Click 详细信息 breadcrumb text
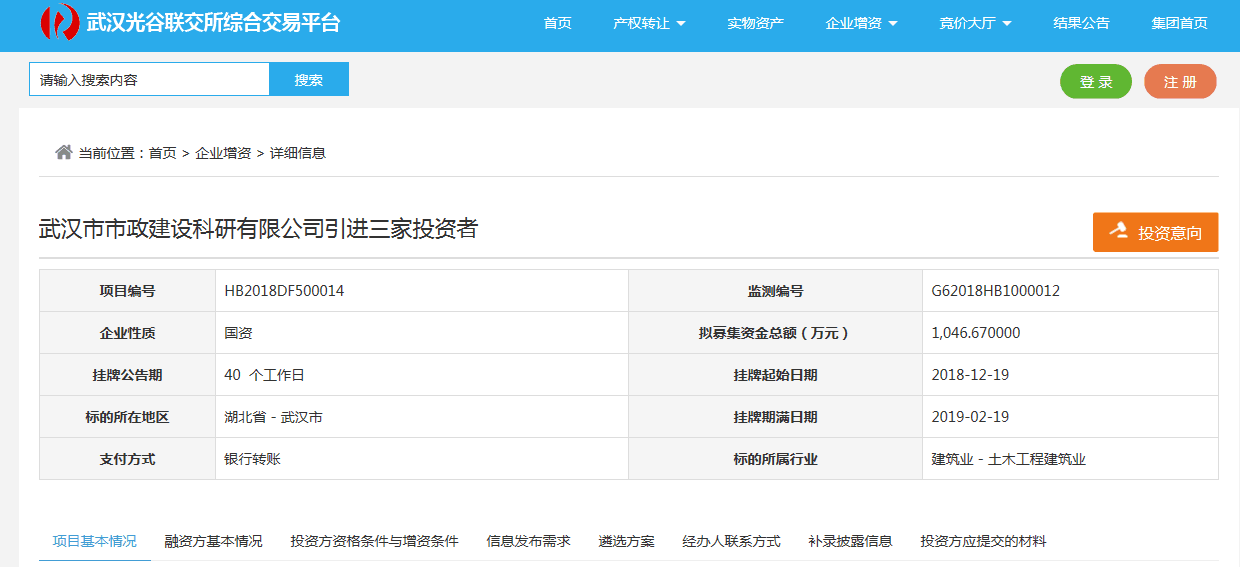Viewport: 1240px width, 567px height. pos(298,153)
